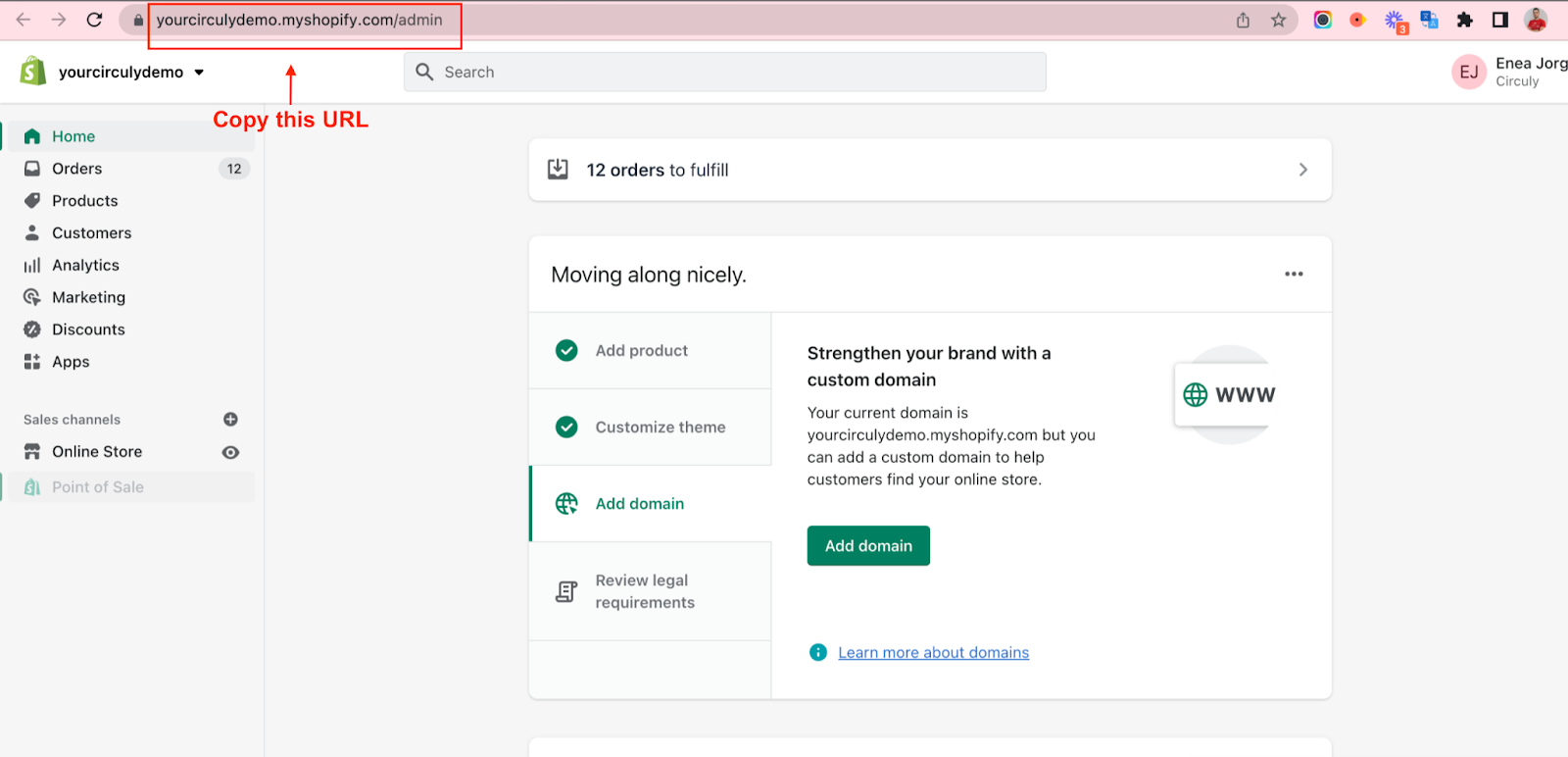Select Review legal requirements step
The height and width of the screenshot is (757, 1568).
[x=651, y=591]
